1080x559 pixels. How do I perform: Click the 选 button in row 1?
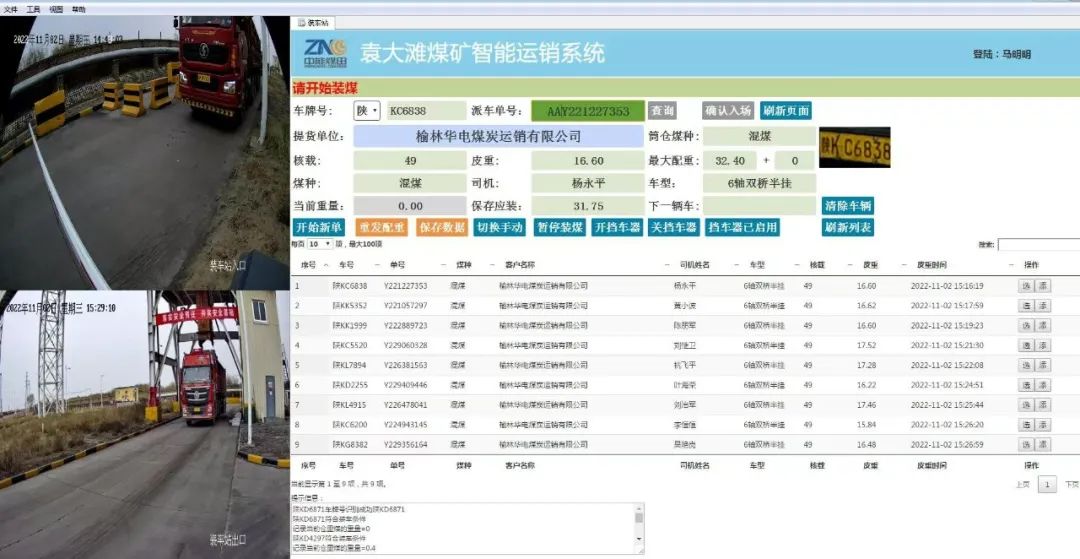pos(1025,286)
